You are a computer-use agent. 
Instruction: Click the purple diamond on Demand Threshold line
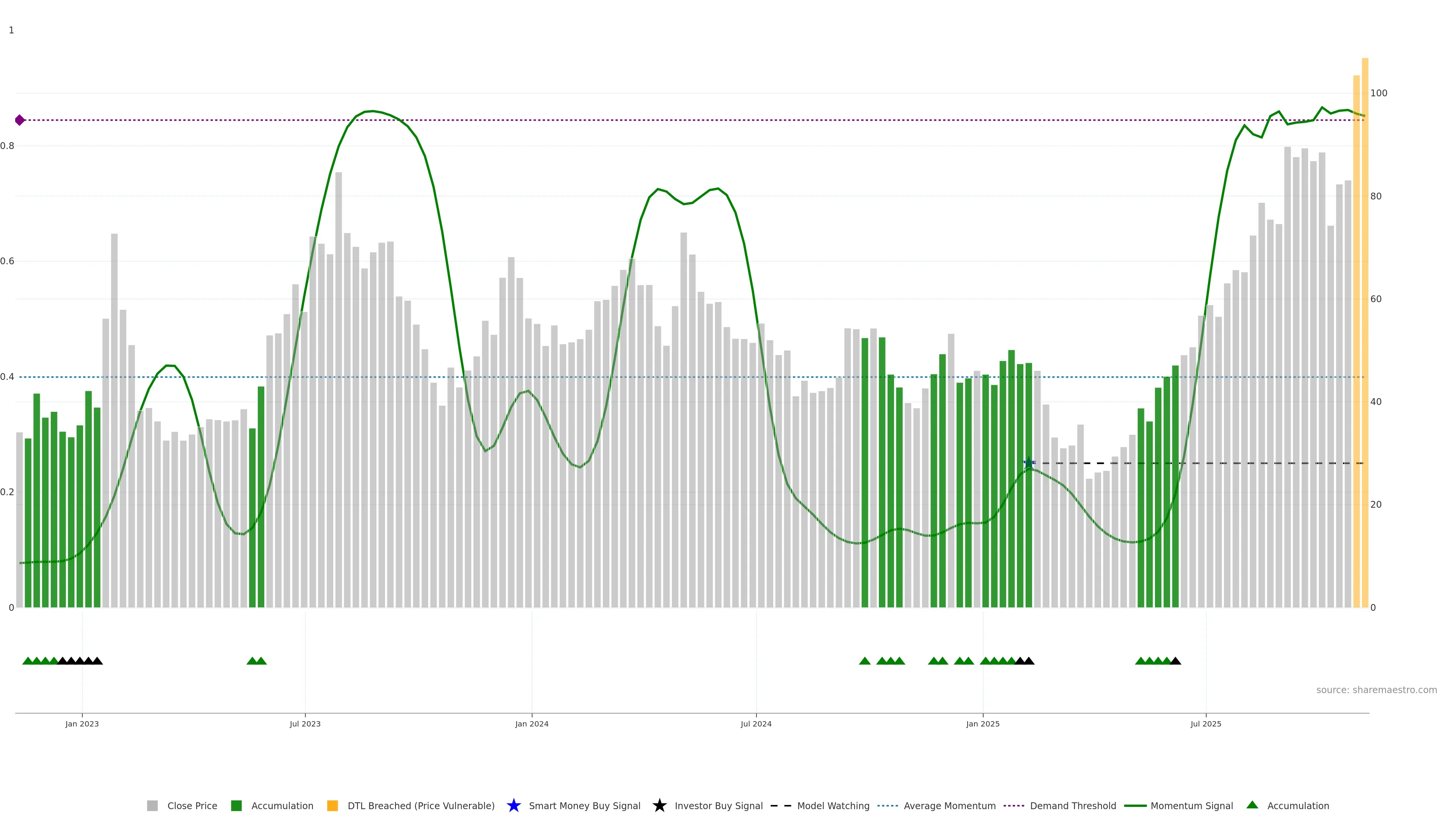click(x=20, y=120)
